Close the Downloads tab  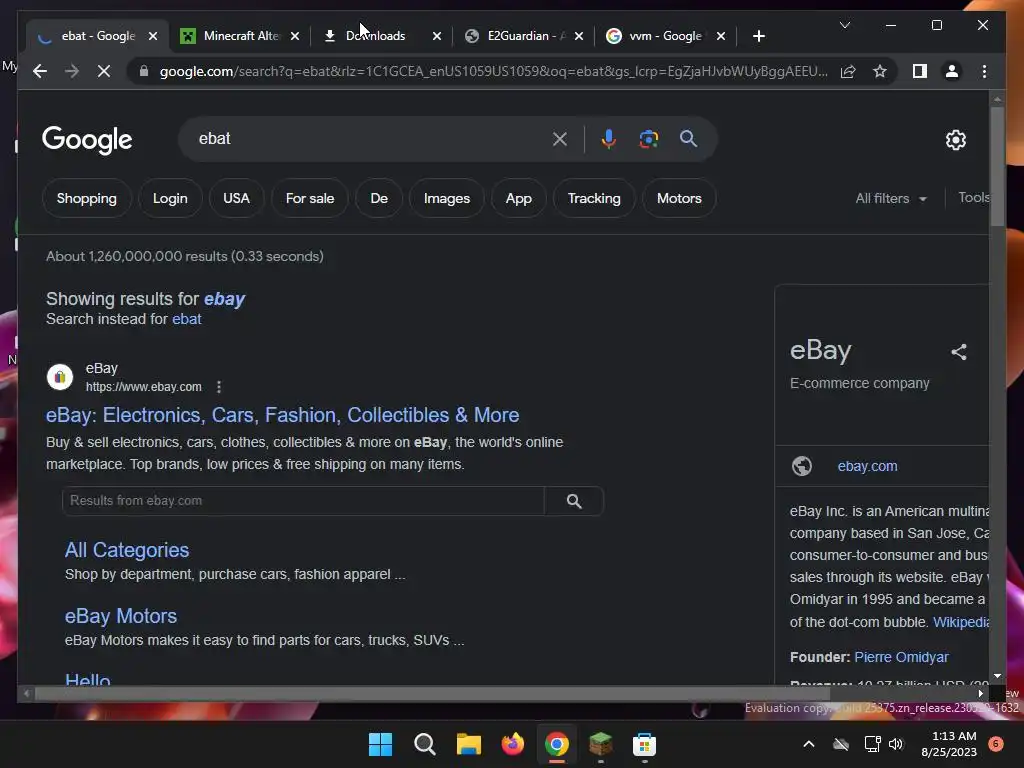[x=437, y=36]
